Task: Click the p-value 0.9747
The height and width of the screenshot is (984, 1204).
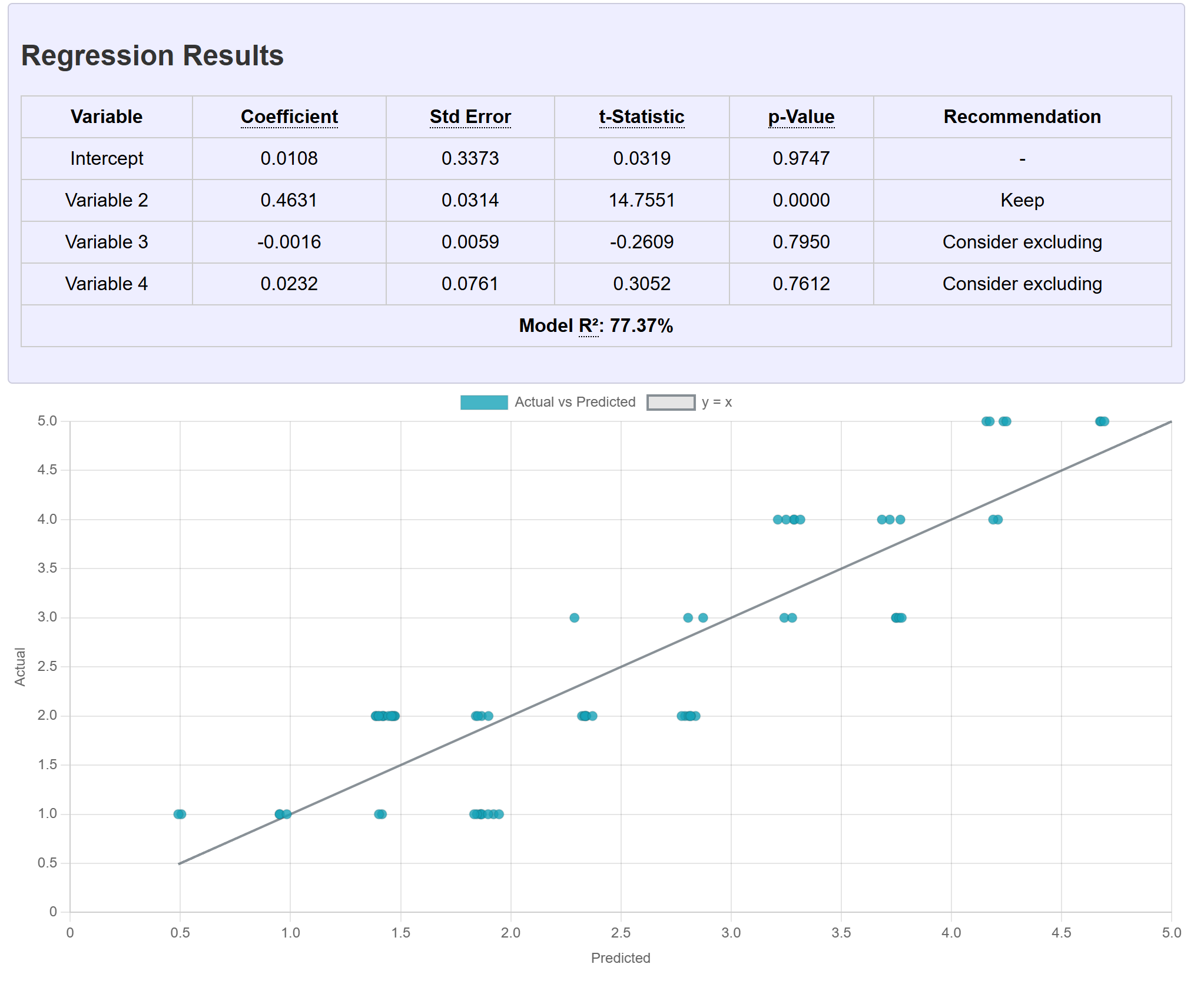Action: click(801, 158)
